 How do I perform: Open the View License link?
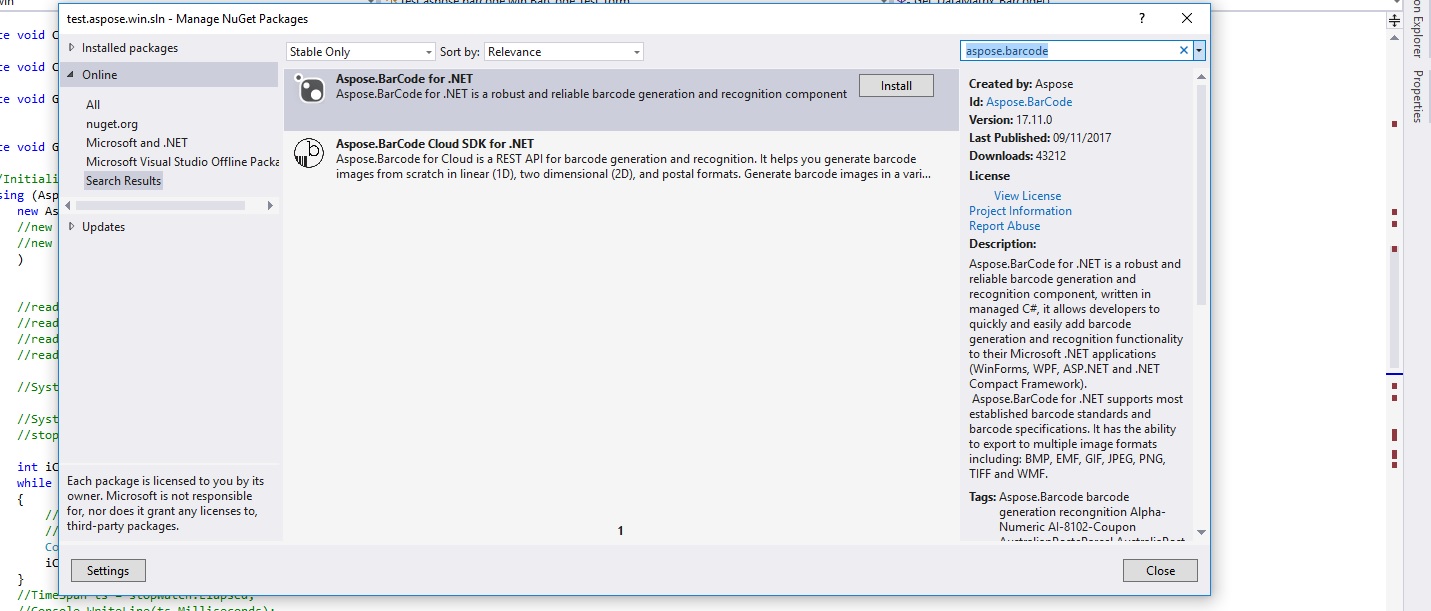(x=1027, y=196)
